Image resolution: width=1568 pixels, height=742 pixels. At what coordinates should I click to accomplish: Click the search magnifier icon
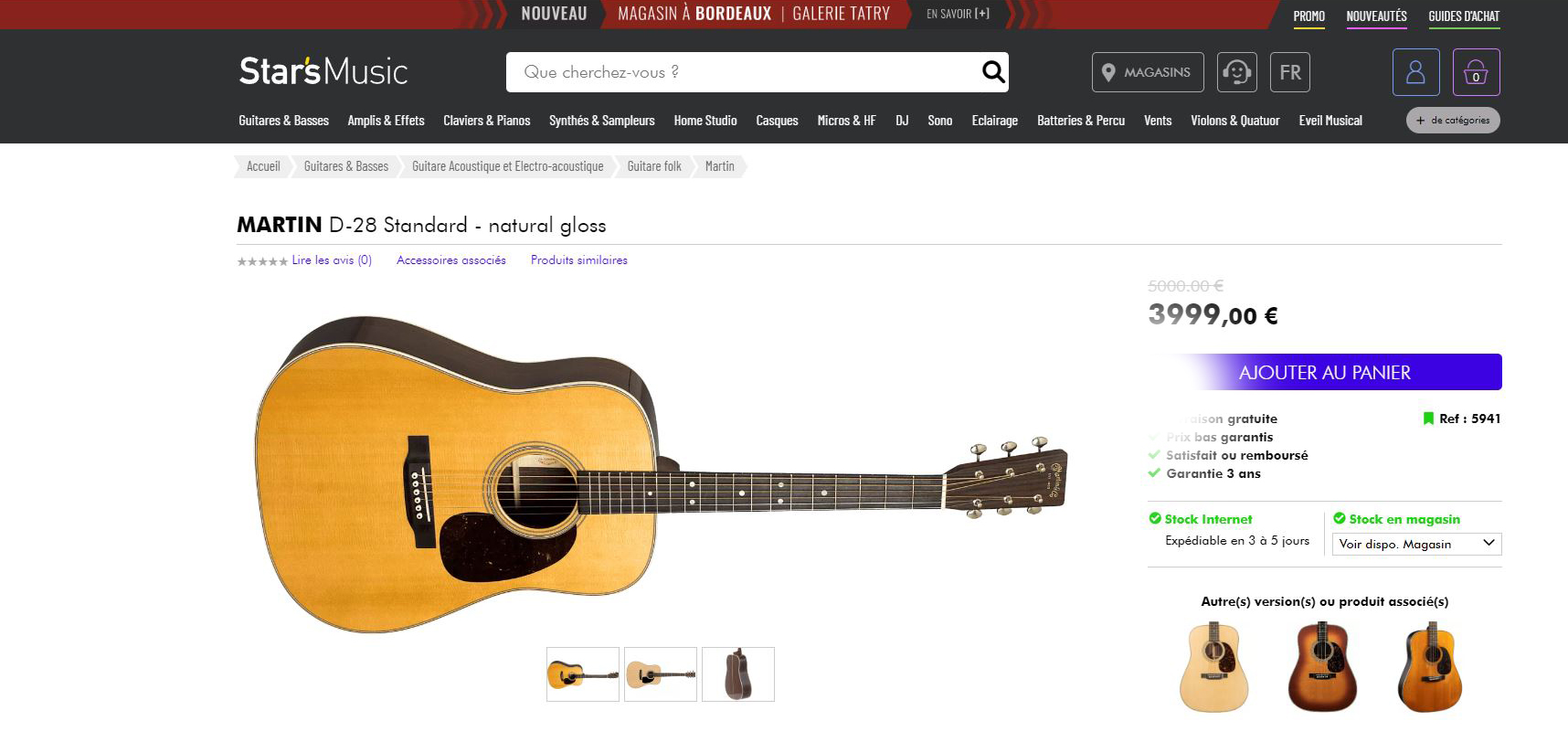[x=992, y=71]
